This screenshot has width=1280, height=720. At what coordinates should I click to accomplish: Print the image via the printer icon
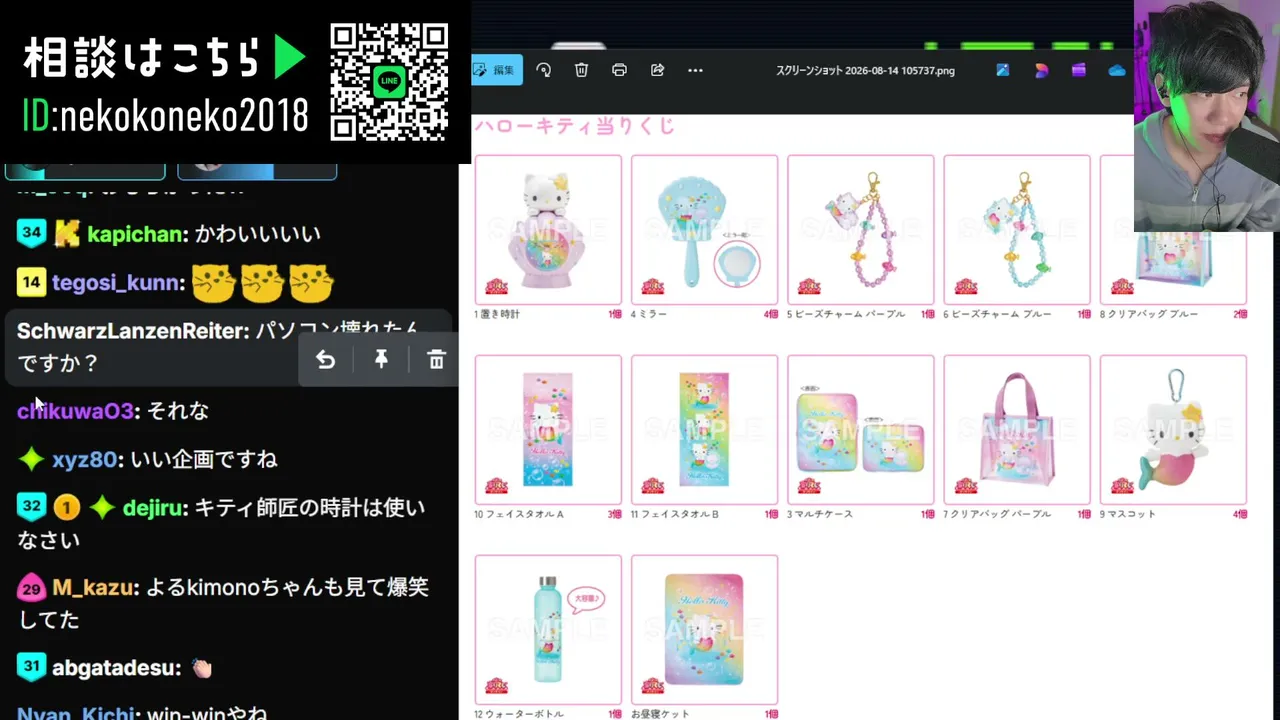[x=619, y=70]
